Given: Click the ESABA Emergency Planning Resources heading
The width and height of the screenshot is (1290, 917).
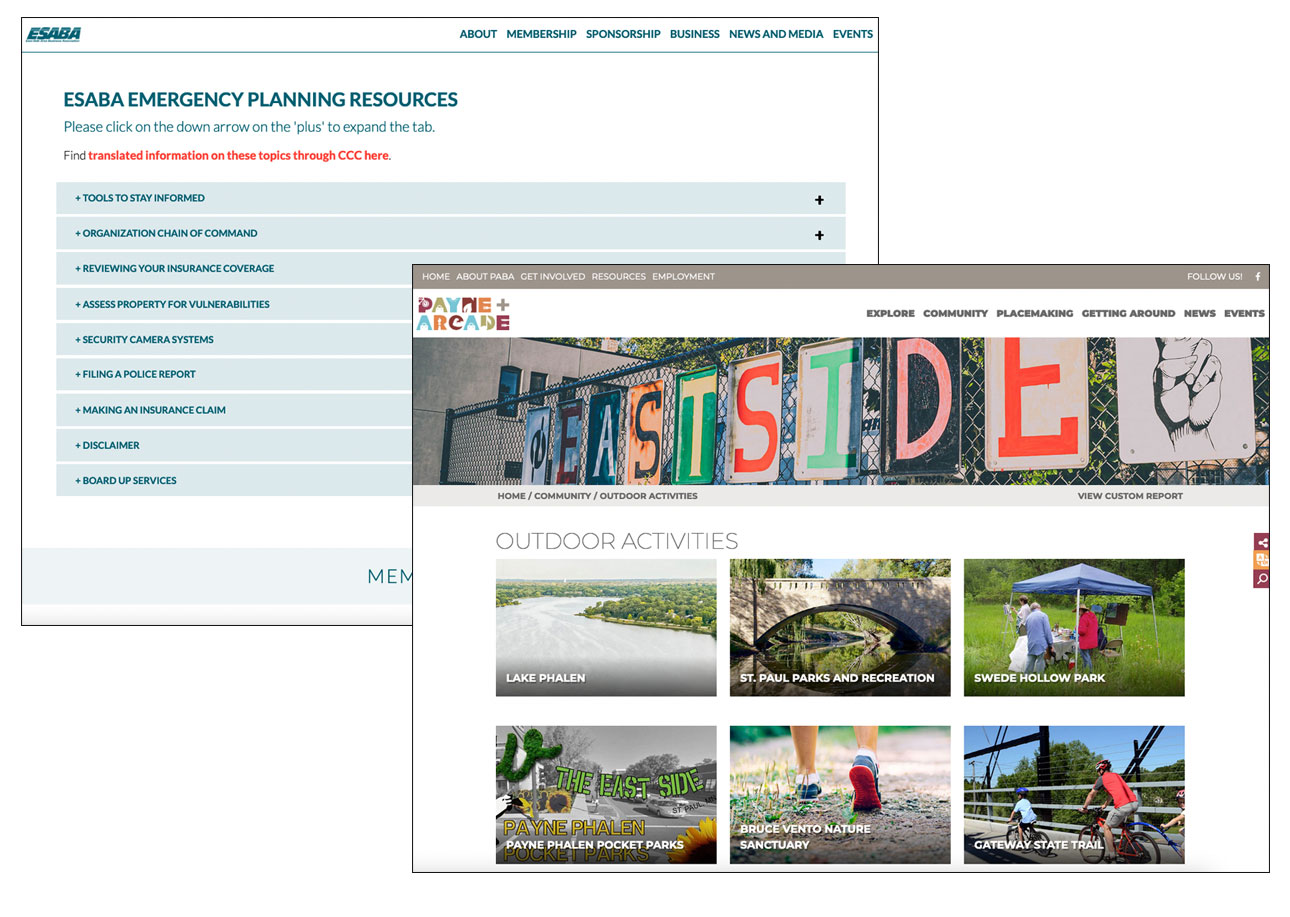Looking at the screenshot, I should click(261, 100).
